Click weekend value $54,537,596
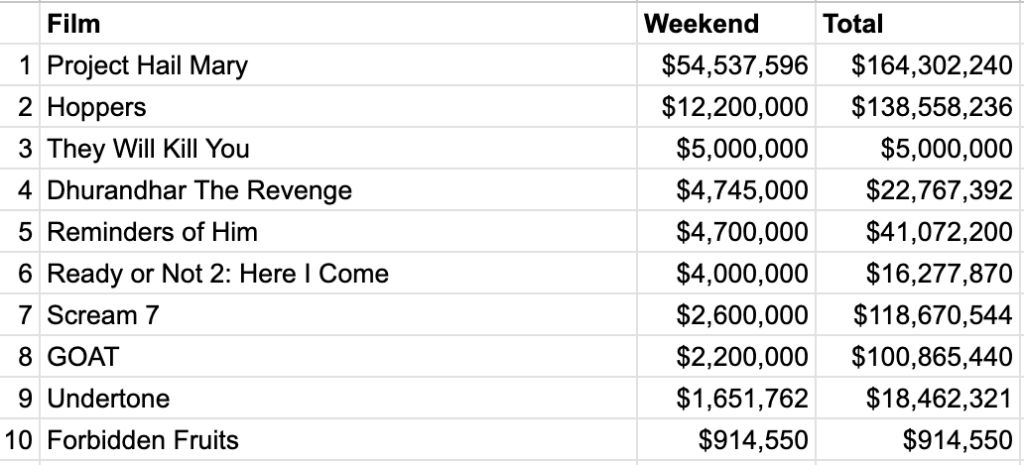 tap(726, 65)
